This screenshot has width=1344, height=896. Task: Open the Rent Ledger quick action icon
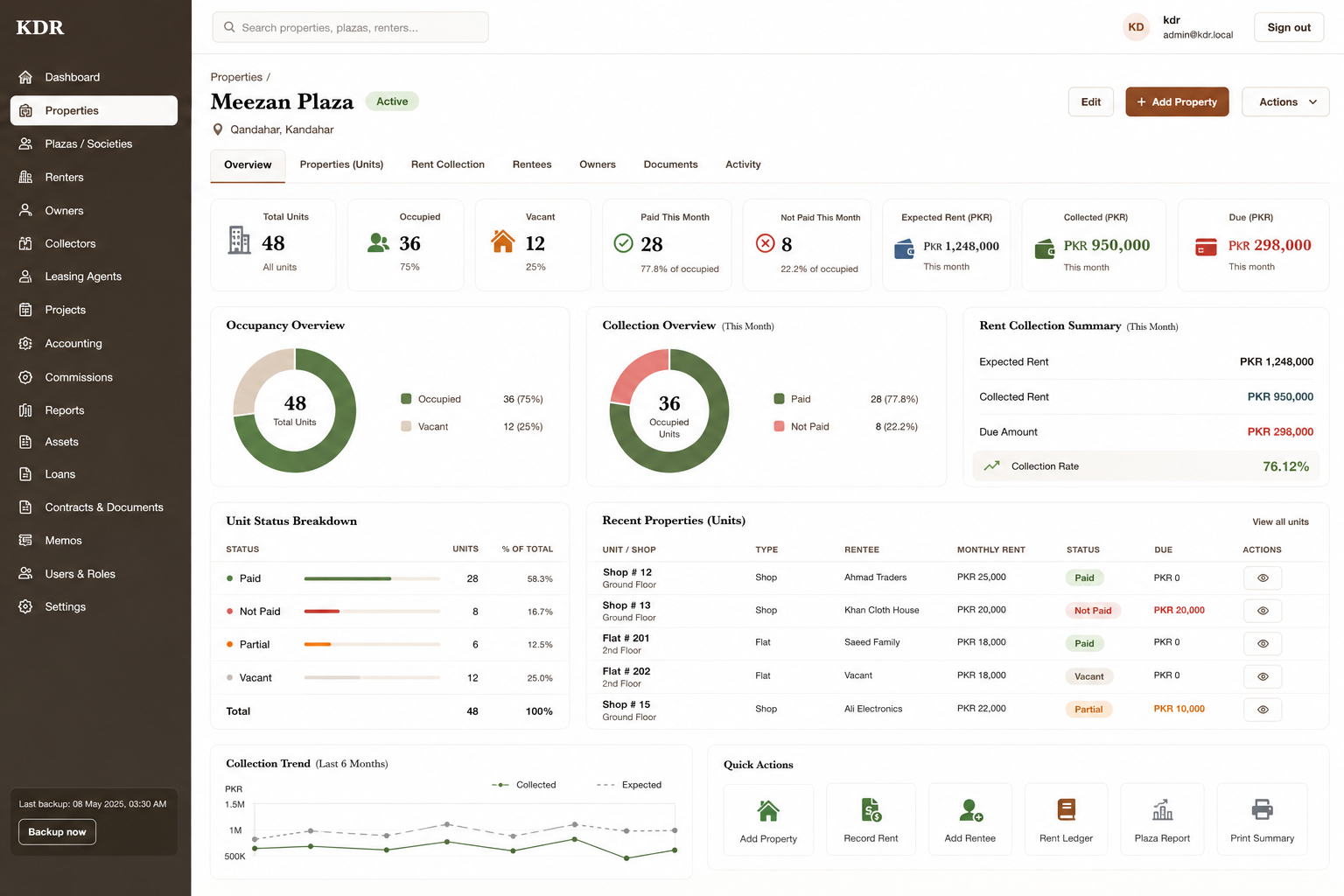[x=1066, y=810]
